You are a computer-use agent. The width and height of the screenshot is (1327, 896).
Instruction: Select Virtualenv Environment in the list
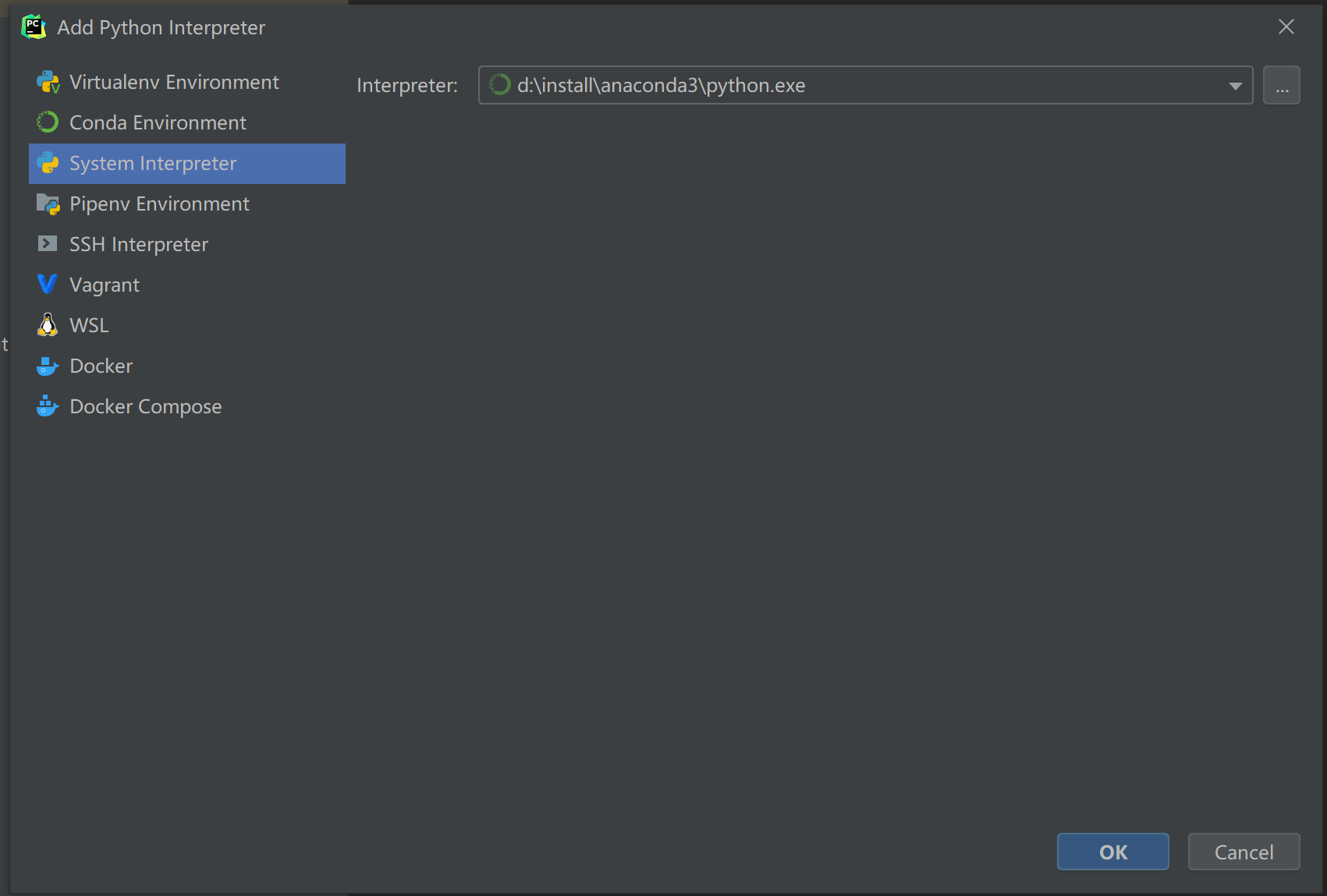click(187, 82)
